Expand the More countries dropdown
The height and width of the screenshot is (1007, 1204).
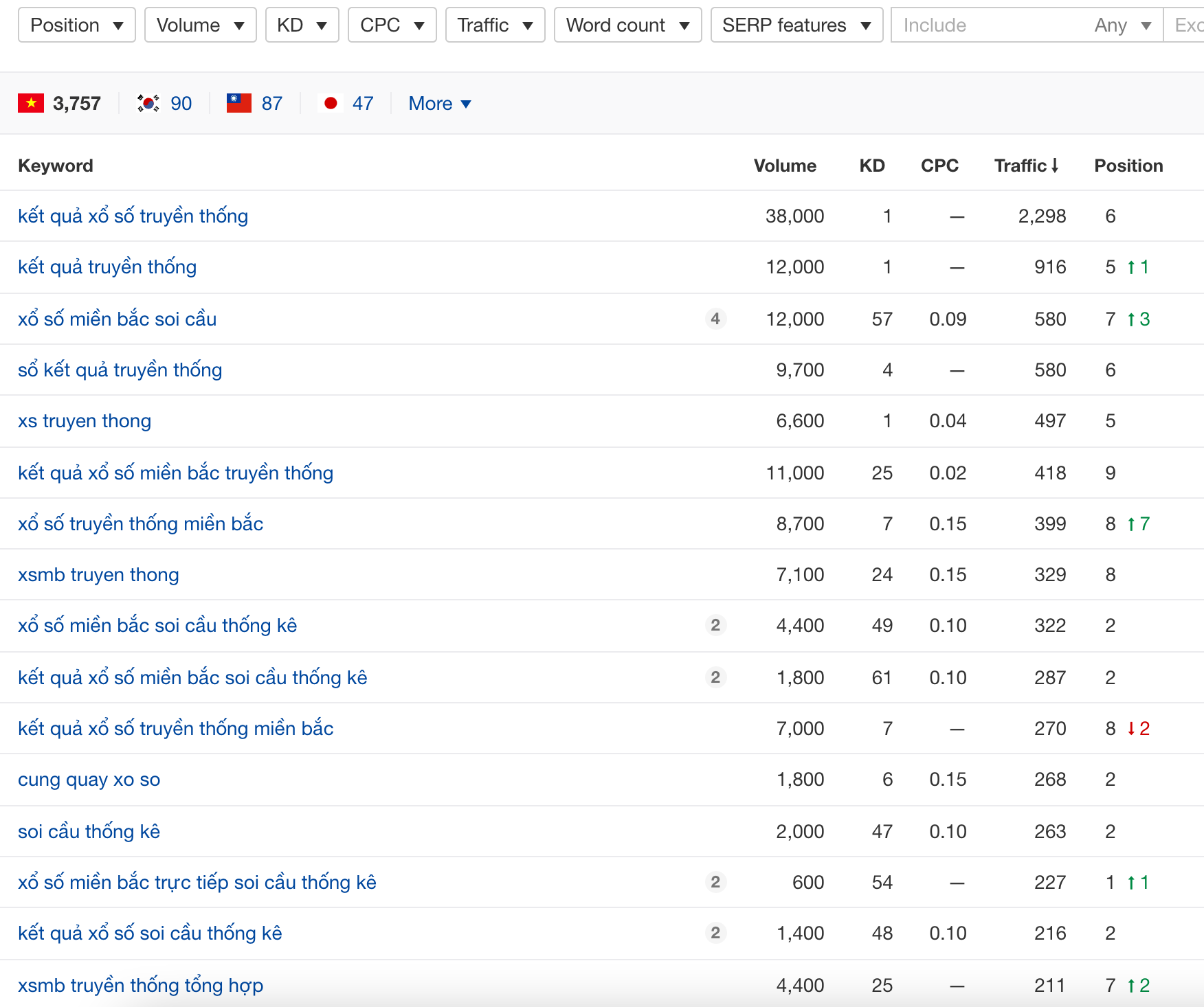click(440, 104)
